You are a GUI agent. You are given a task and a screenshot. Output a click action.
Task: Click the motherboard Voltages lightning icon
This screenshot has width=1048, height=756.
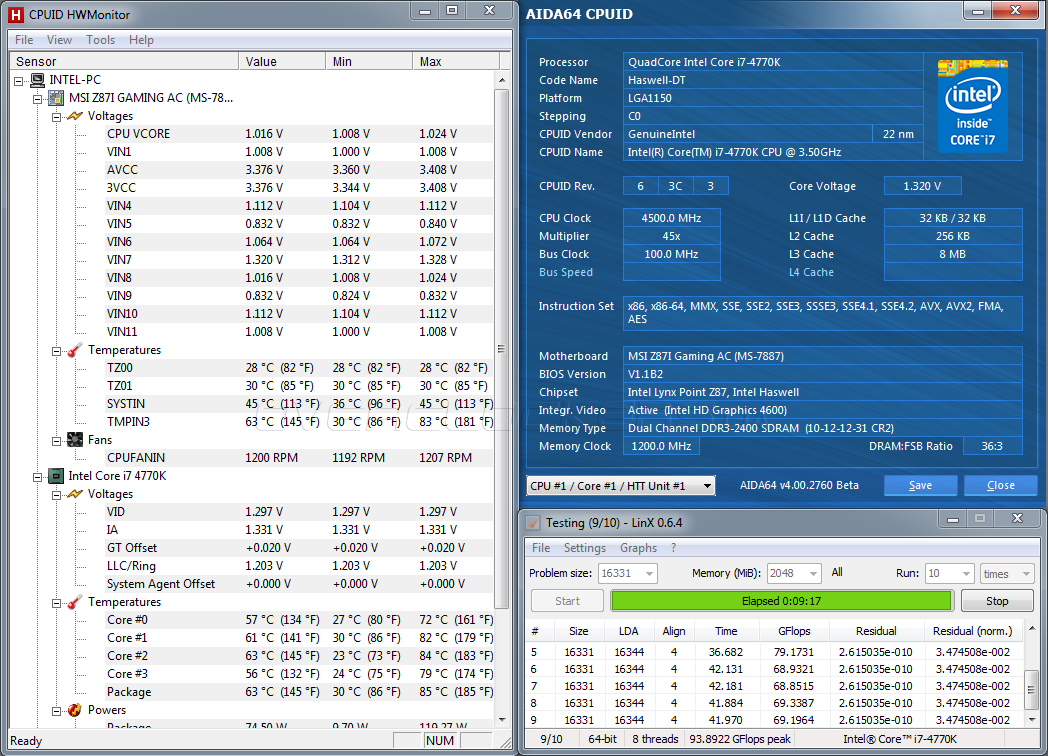click(x=75, y=116)
